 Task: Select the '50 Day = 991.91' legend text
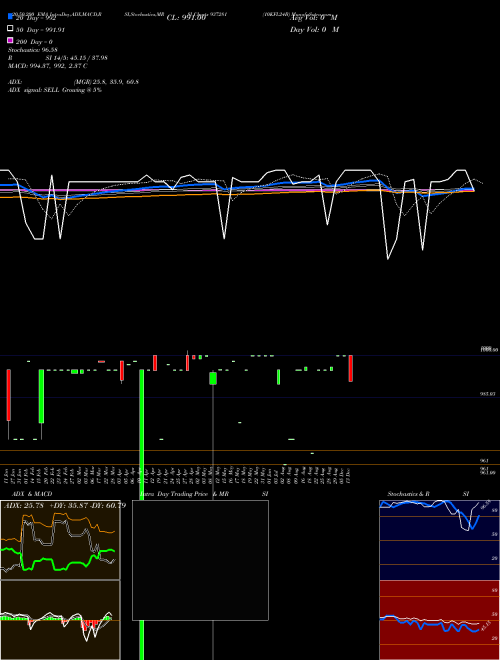[40, 30]
